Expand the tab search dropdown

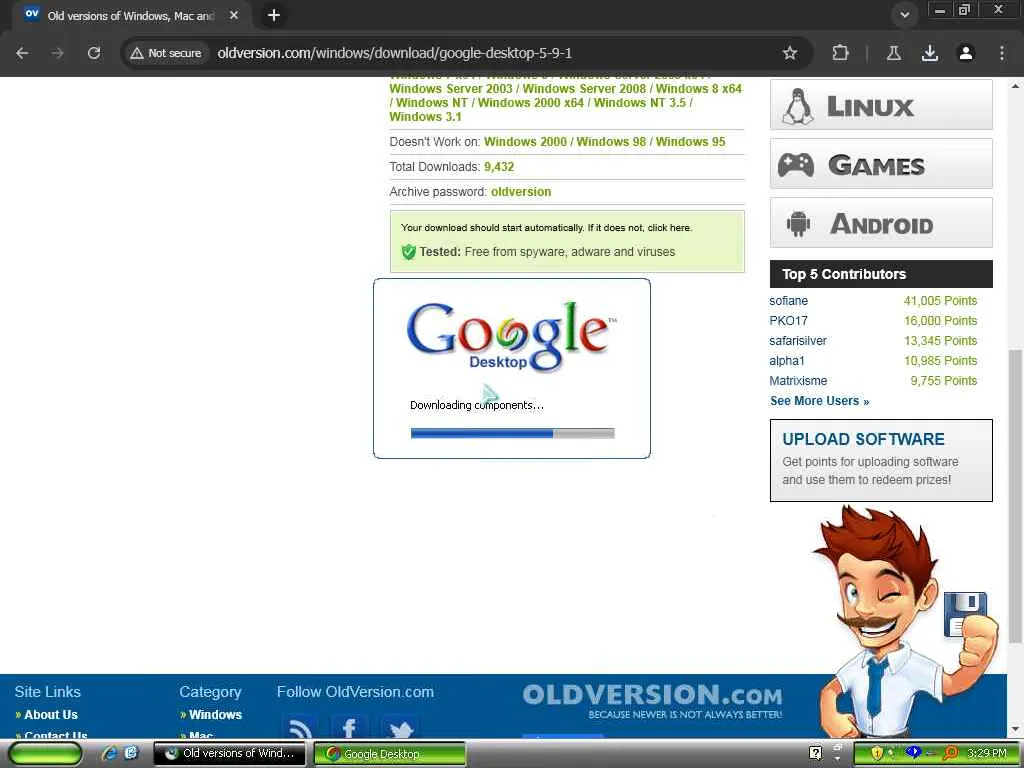click(904, 15)
